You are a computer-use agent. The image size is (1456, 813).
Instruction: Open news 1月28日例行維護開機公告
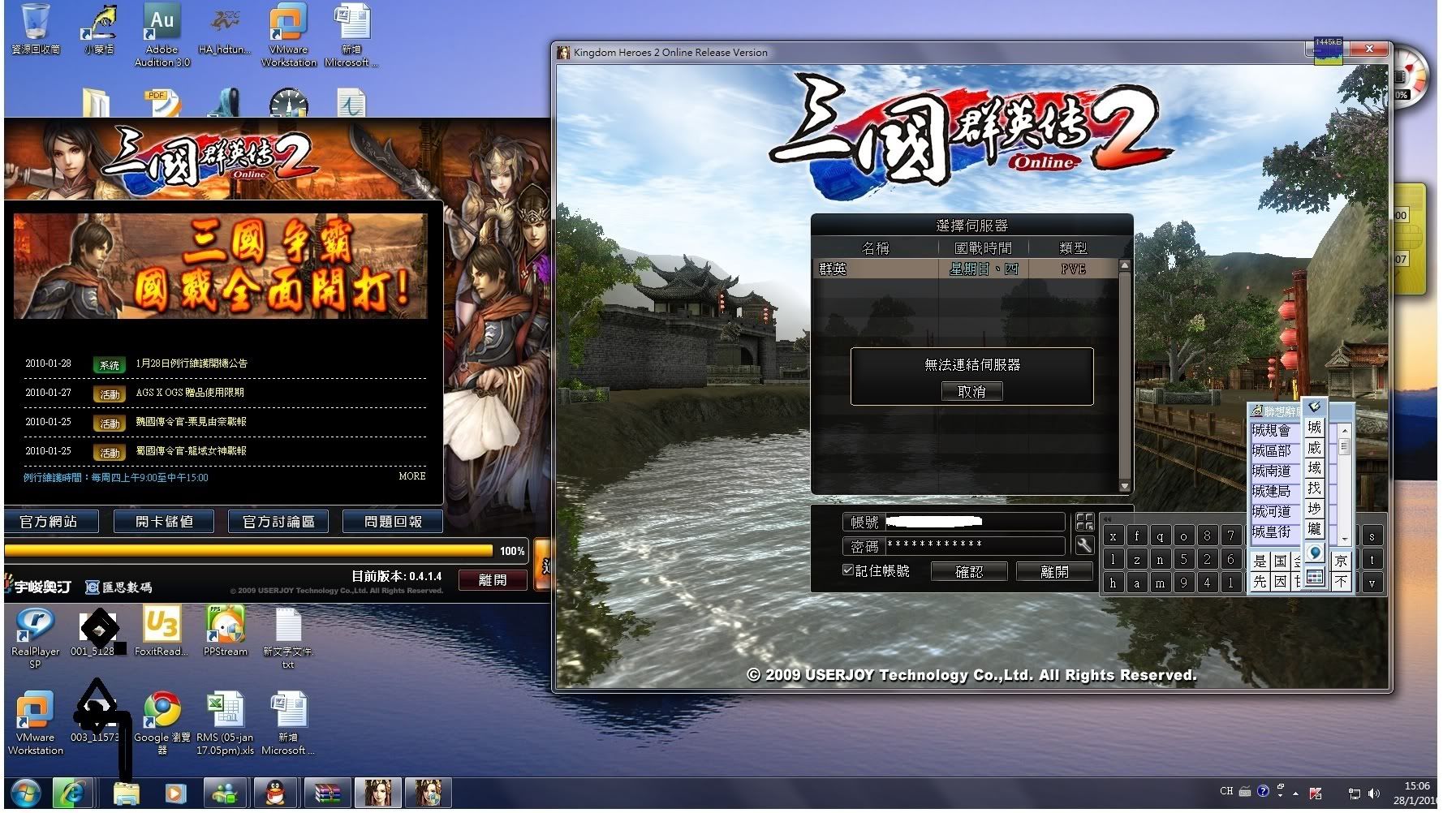[x=192, y=363]
